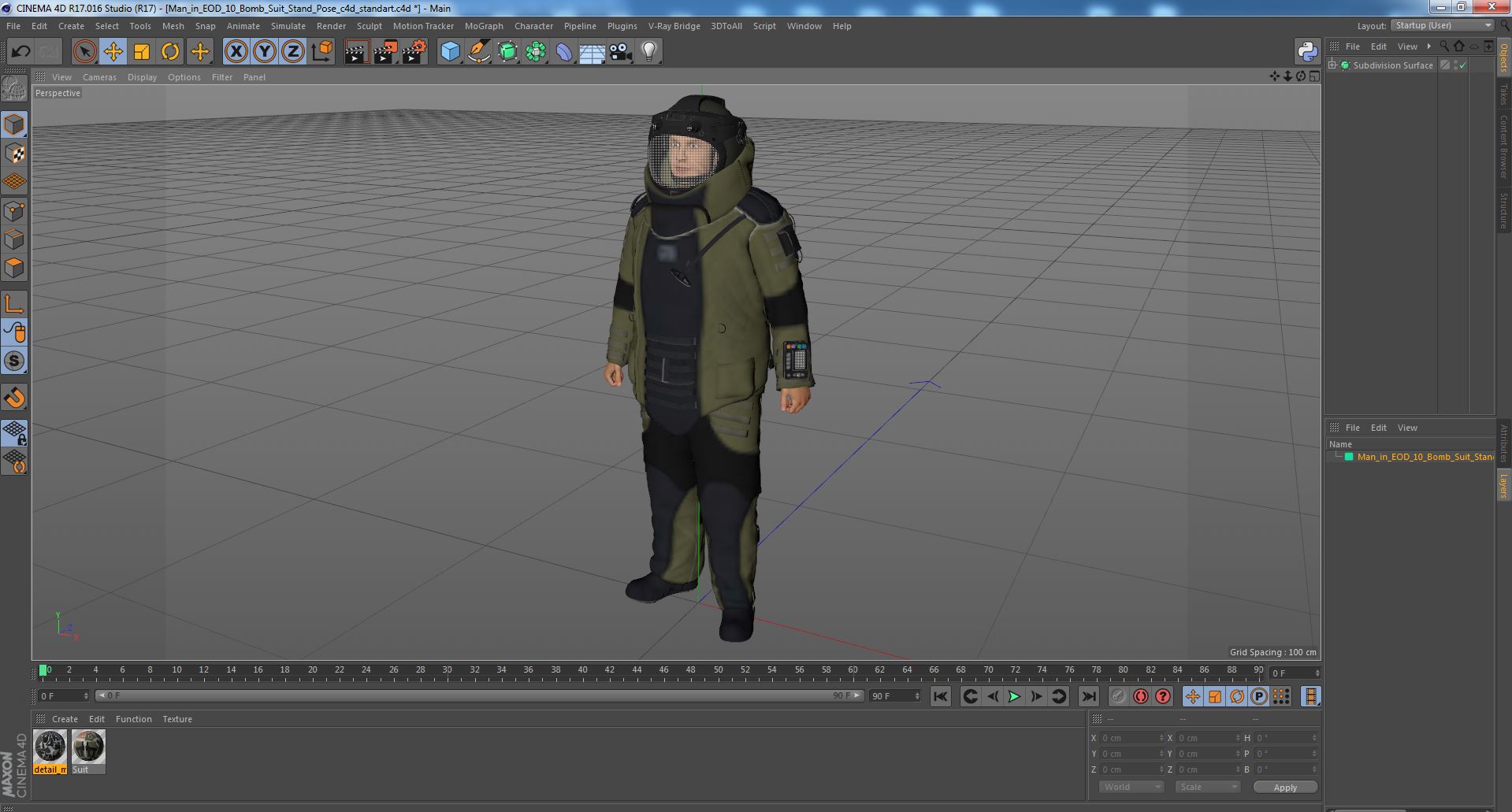
Task: Record active objects keyframe button
Action: (x=1118, y=696)
